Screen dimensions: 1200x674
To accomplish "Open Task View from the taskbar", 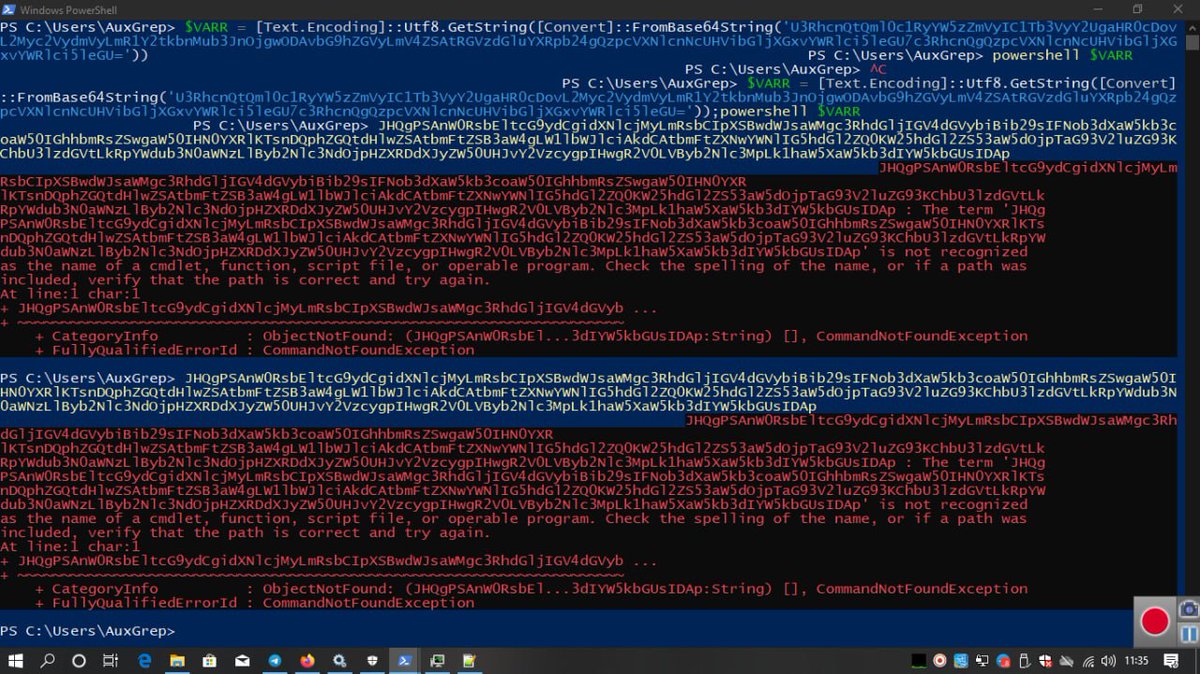I will [110, 661].
